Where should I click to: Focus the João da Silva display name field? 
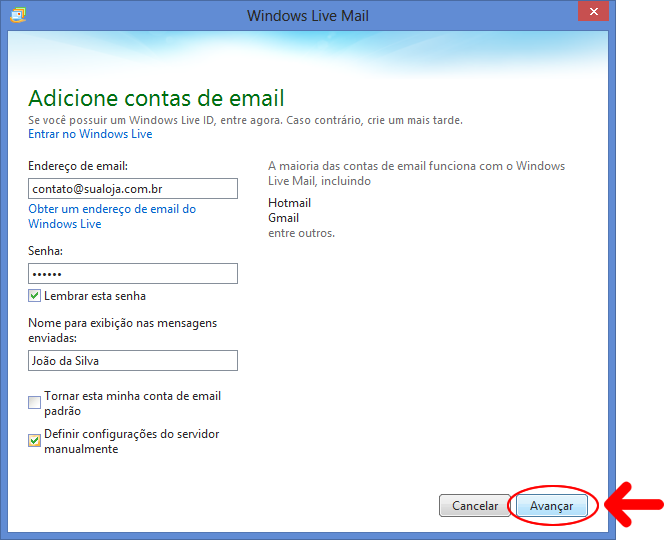133,361
